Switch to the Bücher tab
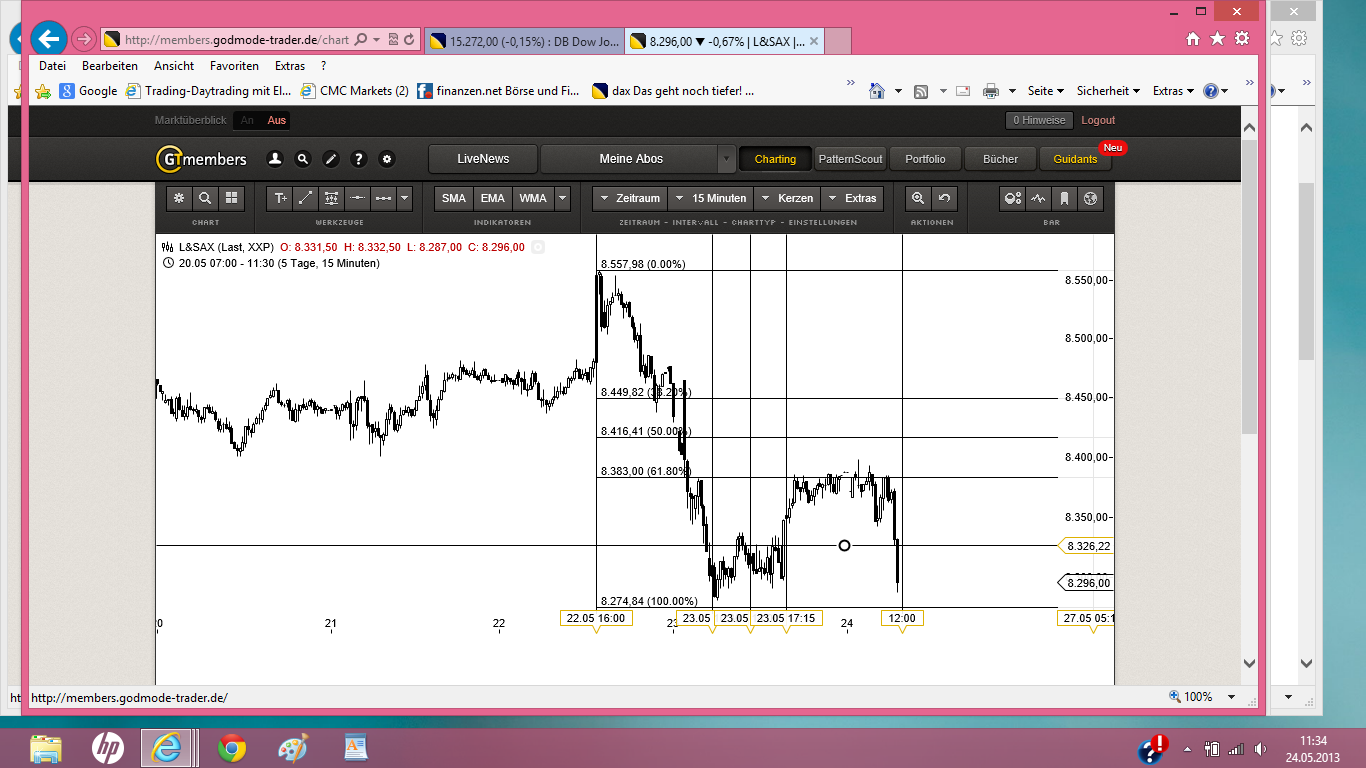Viewport: 1366px width, 768px height. pyautogui.click(x=1000, y=159)
